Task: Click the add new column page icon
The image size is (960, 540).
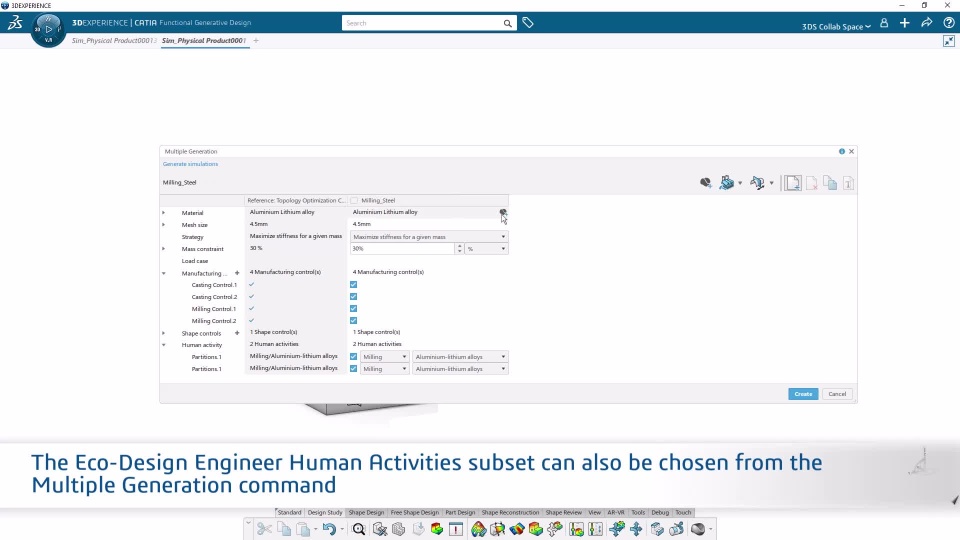Action: point(793,183)
